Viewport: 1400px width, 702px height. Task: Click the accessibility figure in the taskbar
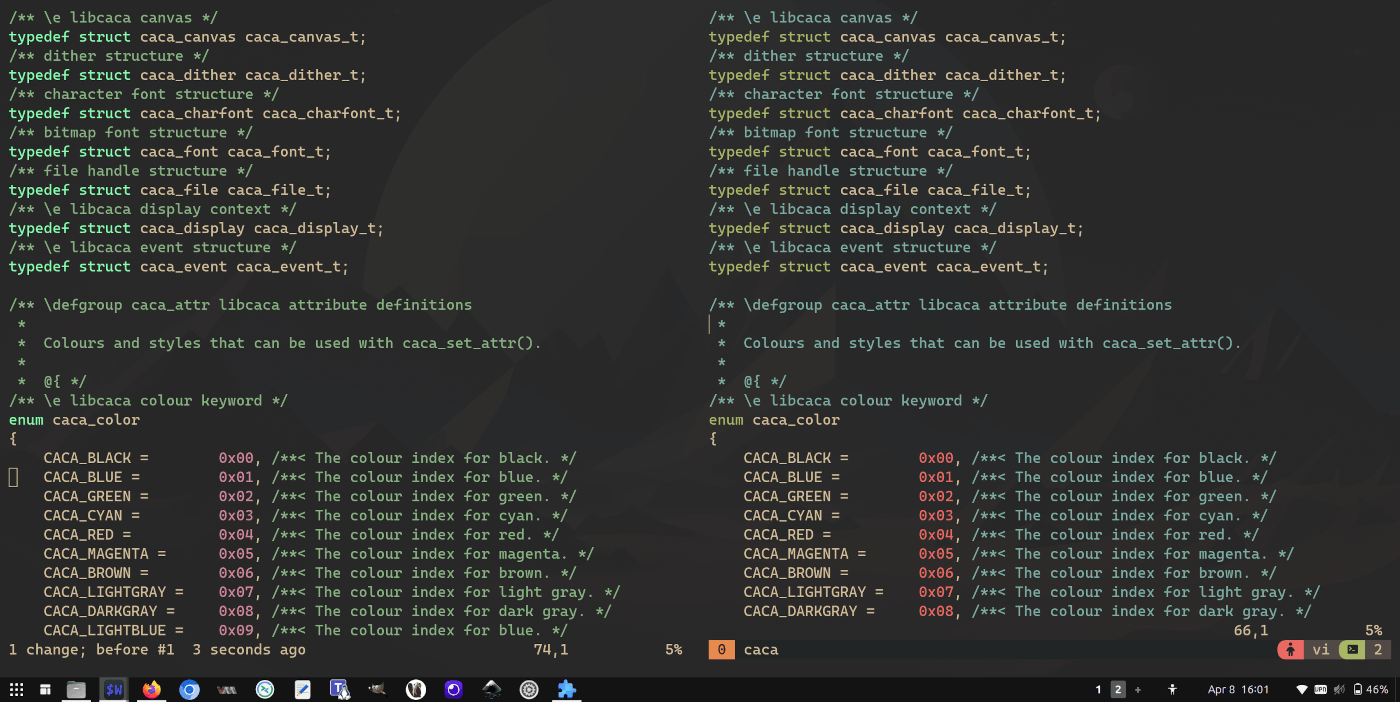point(1174,689)
